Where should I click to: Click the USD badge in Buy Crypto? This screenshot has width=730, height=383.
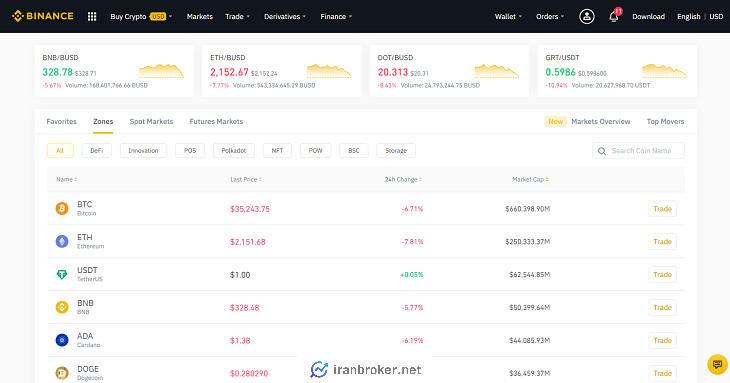158,16
